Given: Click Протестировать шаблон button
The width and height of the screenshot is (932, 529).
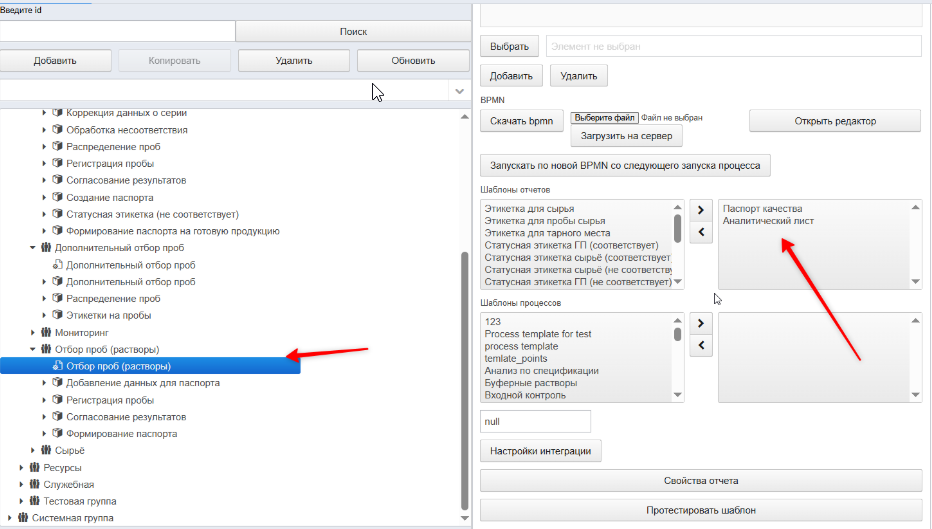Looking at the screenshot, I should coord(701,511).
